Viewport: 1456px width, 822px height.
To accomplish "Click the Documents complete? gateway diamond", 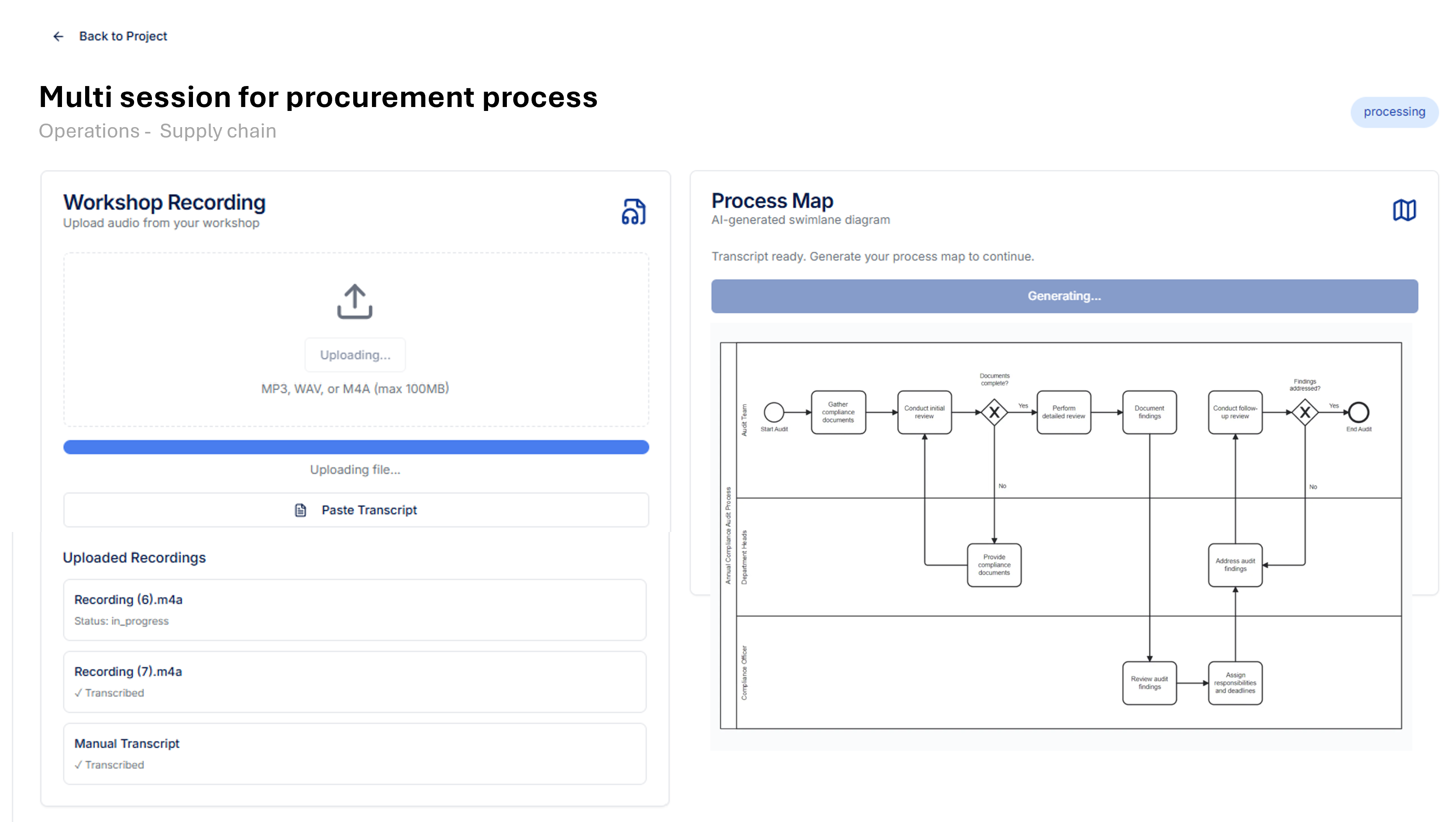I will point(994,413).
